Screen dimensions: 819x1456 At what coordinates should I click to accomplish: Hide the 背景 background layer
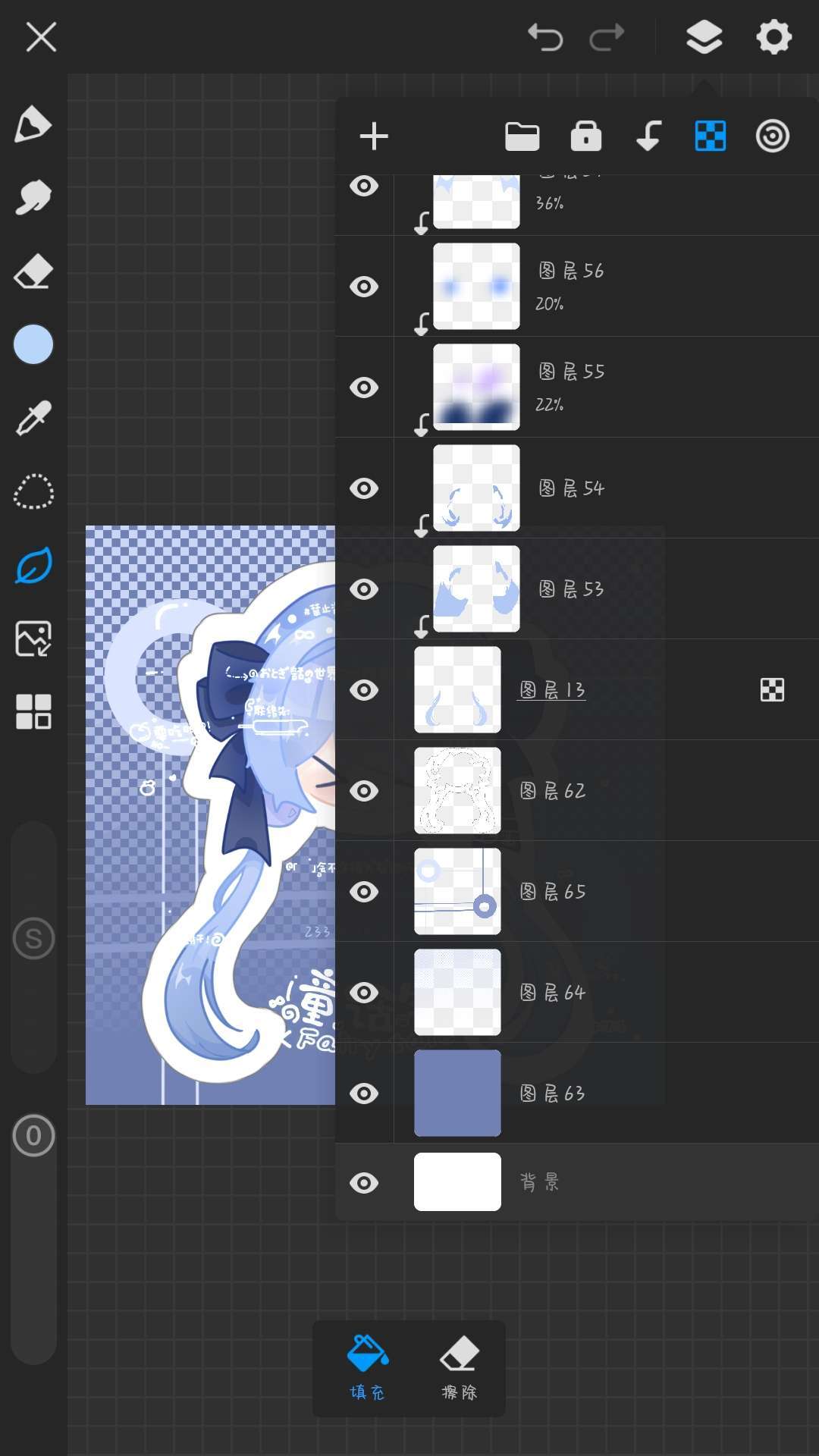click(x=364, y=1183)
